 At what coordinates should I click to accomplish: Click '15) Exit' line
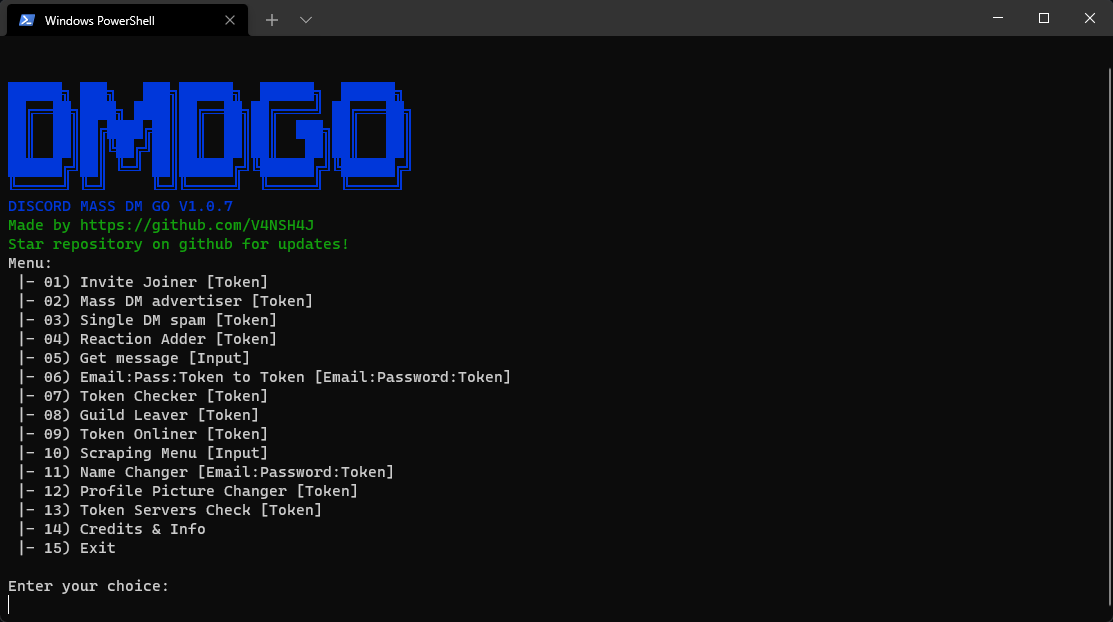tap(67, 548)
